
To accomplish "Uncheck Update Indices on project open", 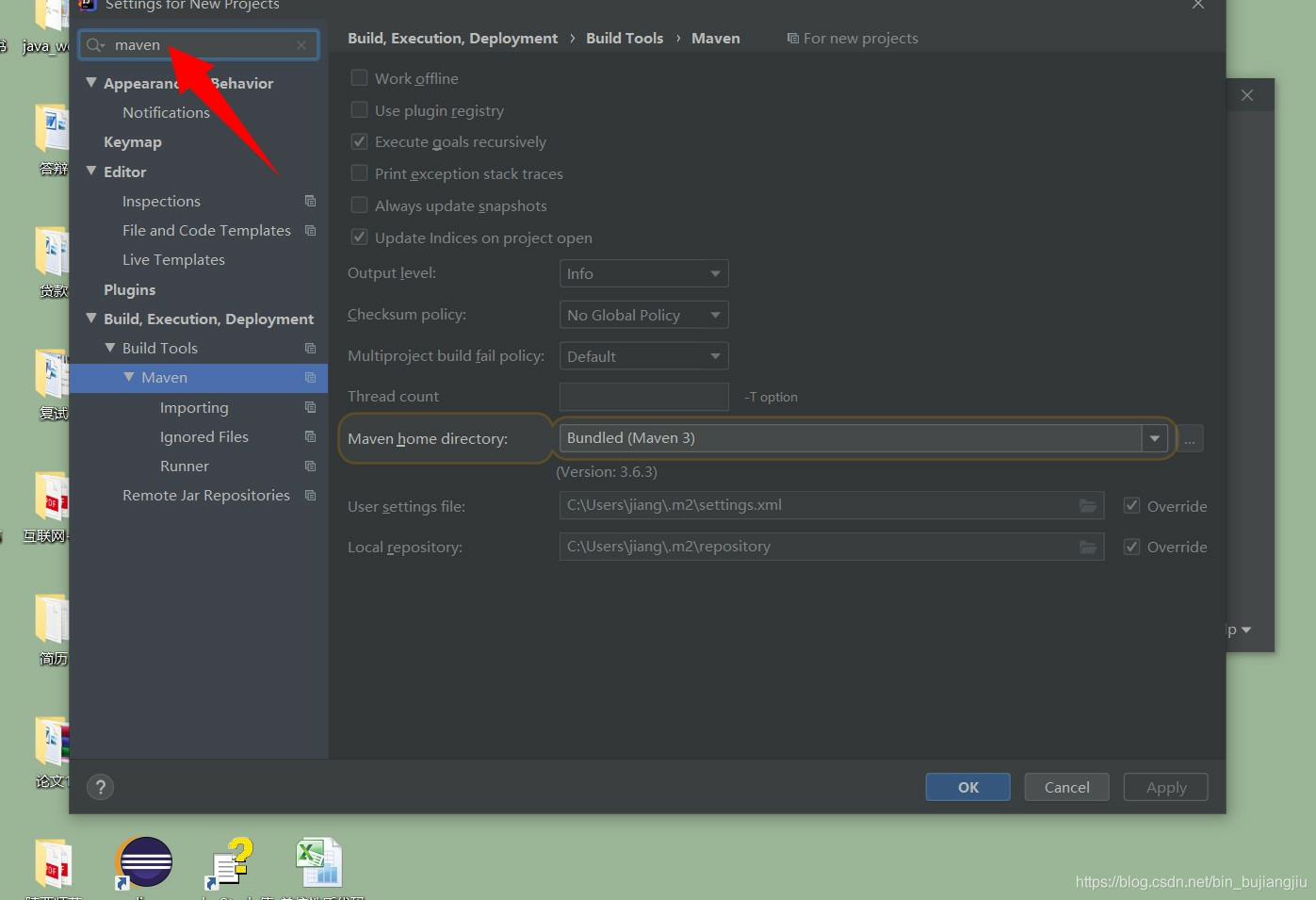I will (359, 237).
